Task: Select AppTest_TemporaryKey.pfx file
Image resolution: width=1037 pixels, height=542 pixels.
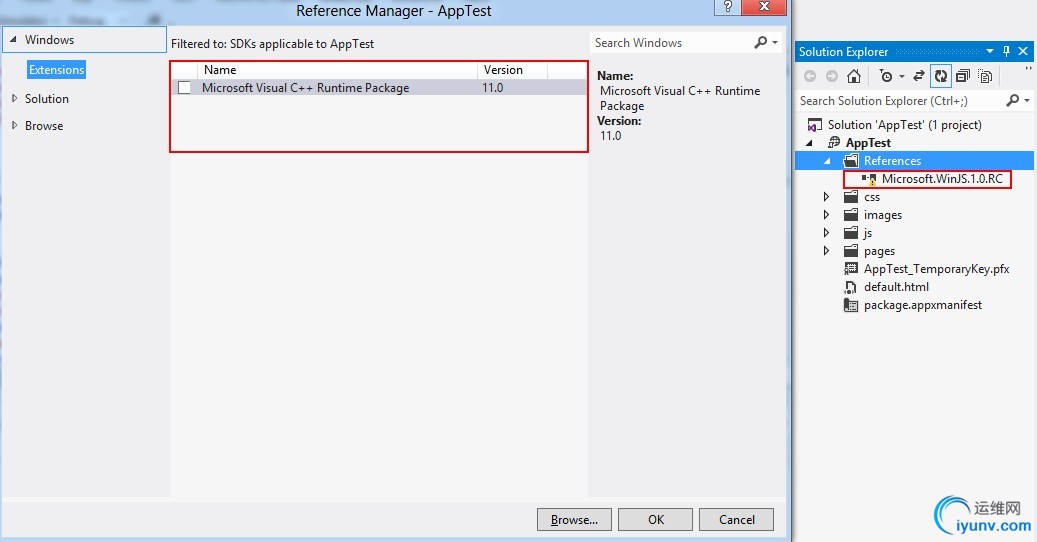Action: pyautogui.click(x=936, y=268)
